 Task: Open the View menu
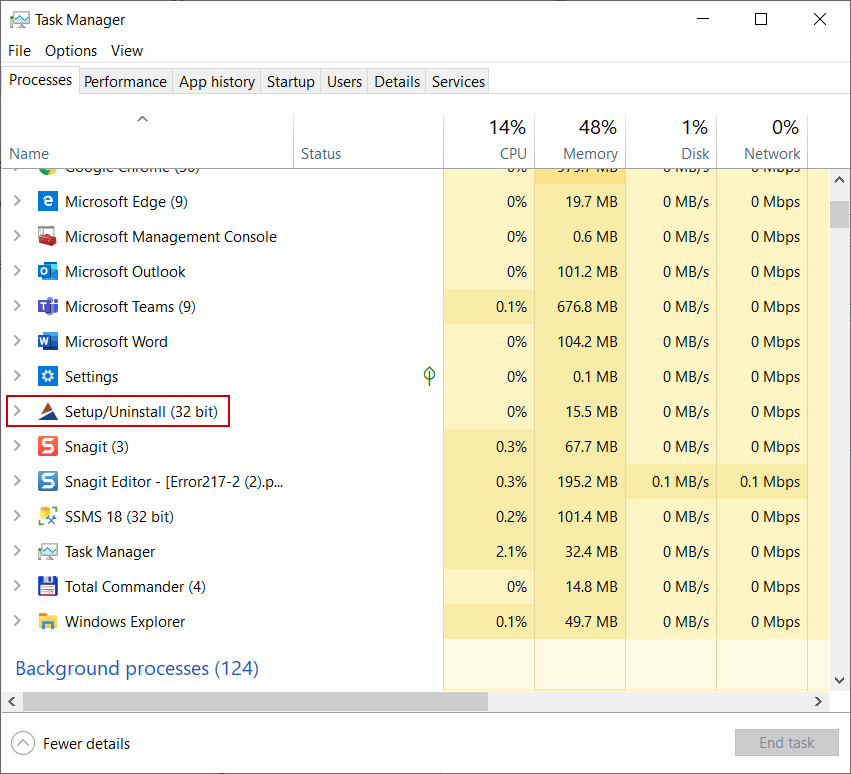pyautogui.click(x=127, y=50)
